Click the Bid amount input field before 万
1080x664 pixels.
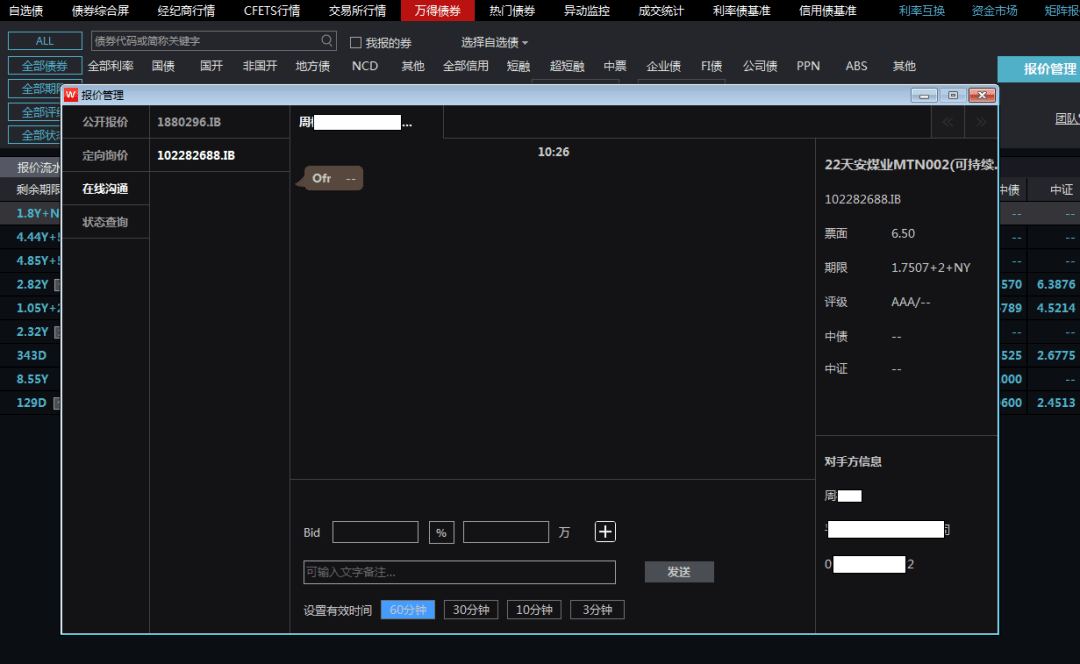click(x=506, y=532)
